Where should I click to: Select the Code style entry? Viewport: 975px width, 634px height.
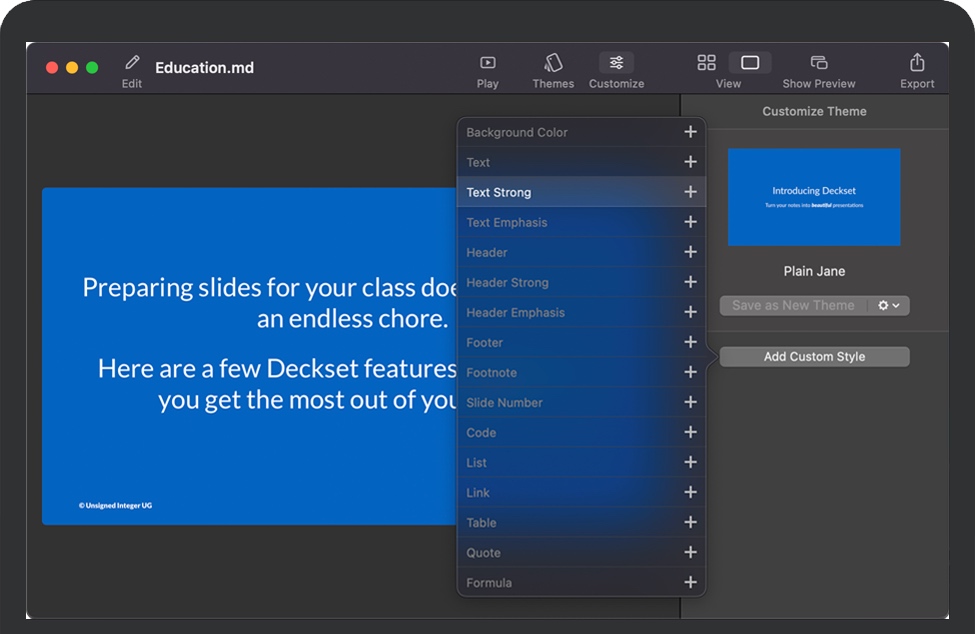tap(481, 432)
